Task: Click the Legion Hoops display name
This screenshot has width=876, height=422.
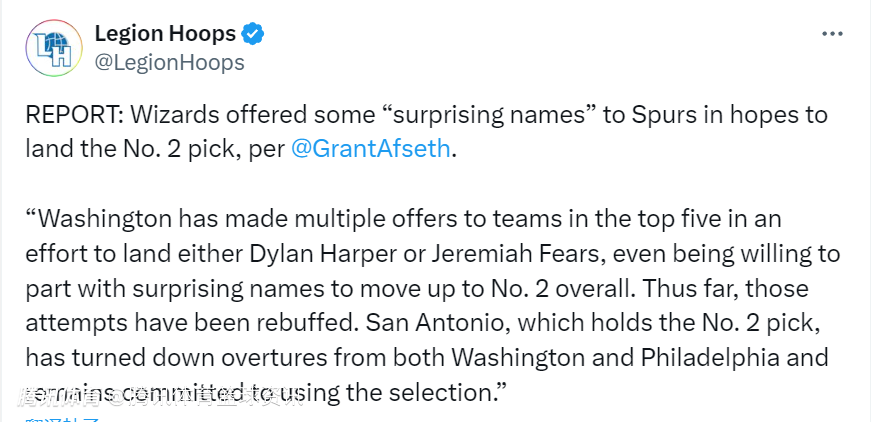Action: [165, 34]
